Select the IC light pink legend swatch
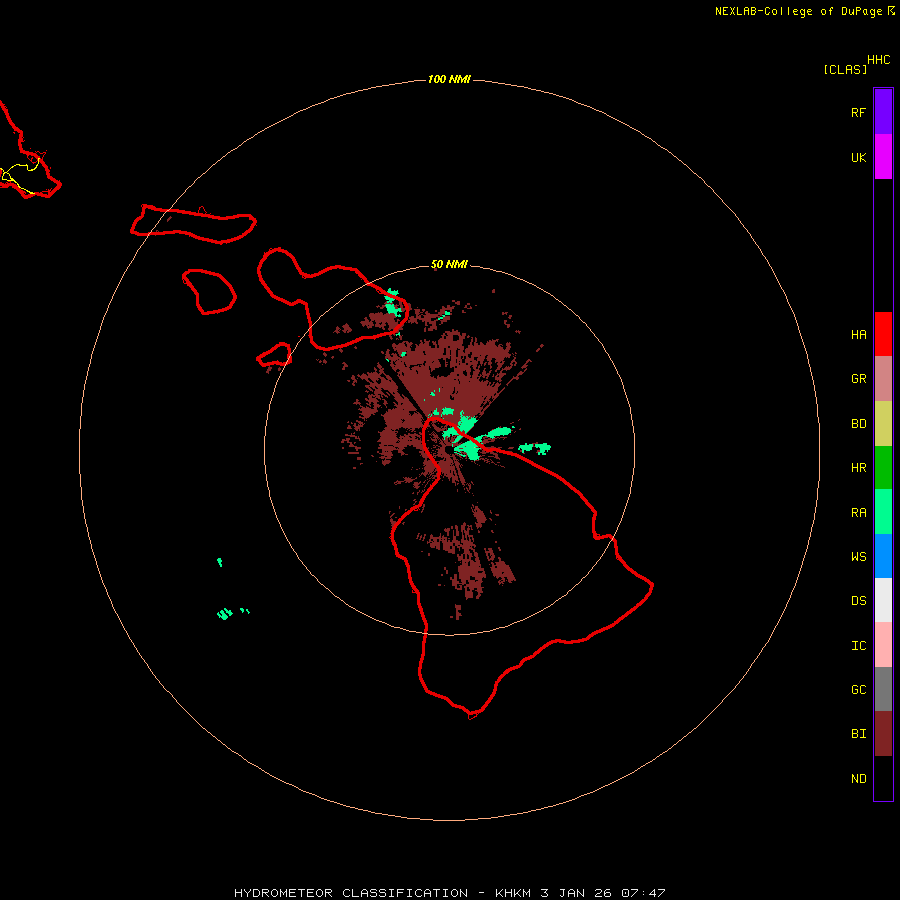 point(883,645)
